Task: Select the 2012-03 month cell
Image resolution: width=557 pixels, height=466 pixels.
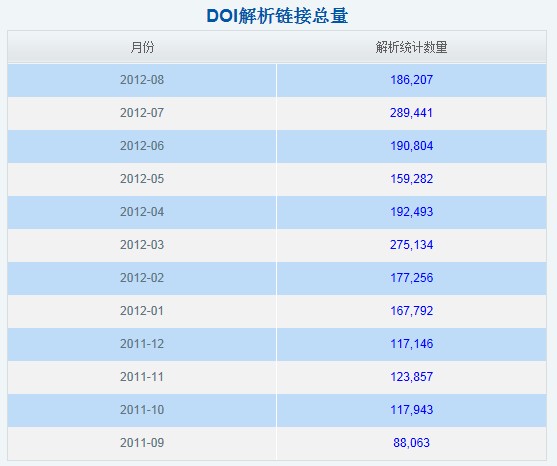Action: click(x=142, y=245)
